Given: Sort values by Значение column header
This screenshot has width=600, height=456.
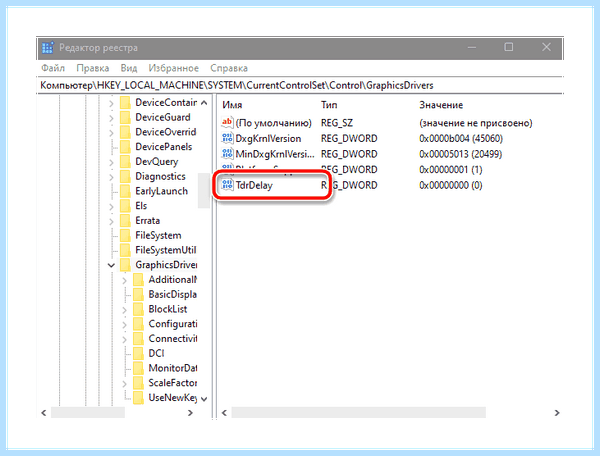Looking at the screenshot, I should [x=441, y=105].
